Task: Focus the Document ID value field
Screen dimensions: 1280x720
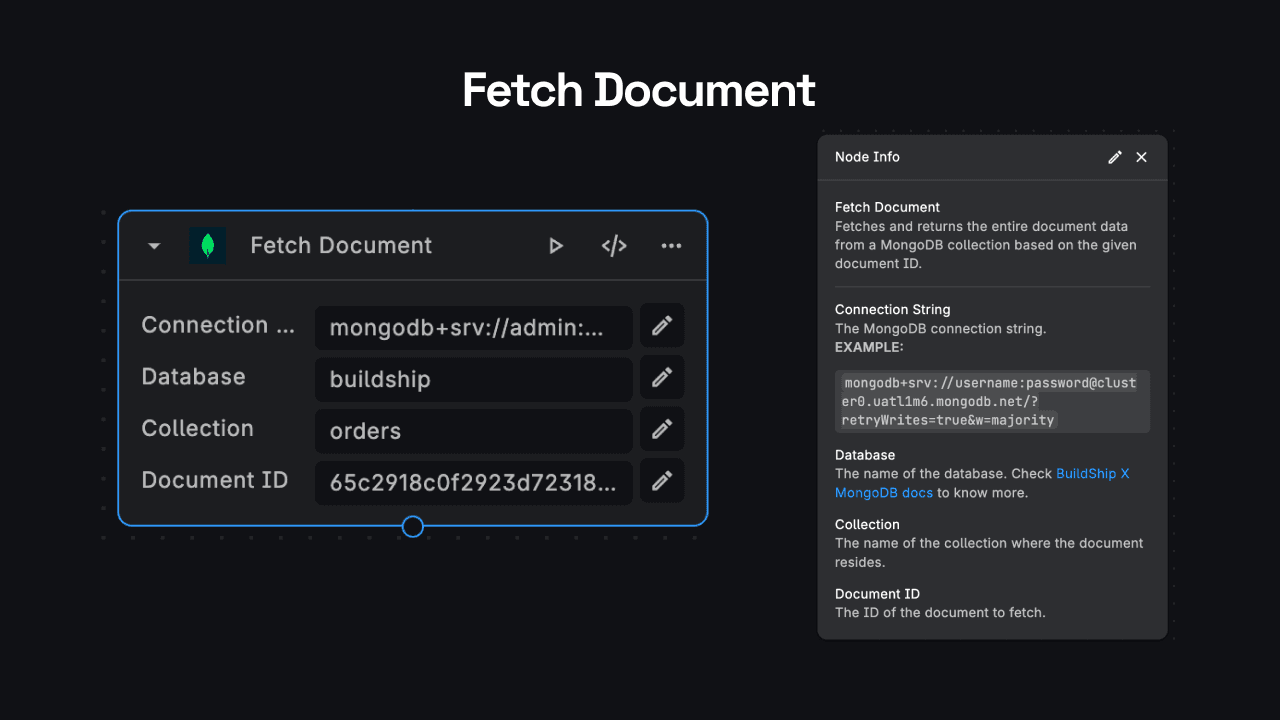Action: [473, 482]
